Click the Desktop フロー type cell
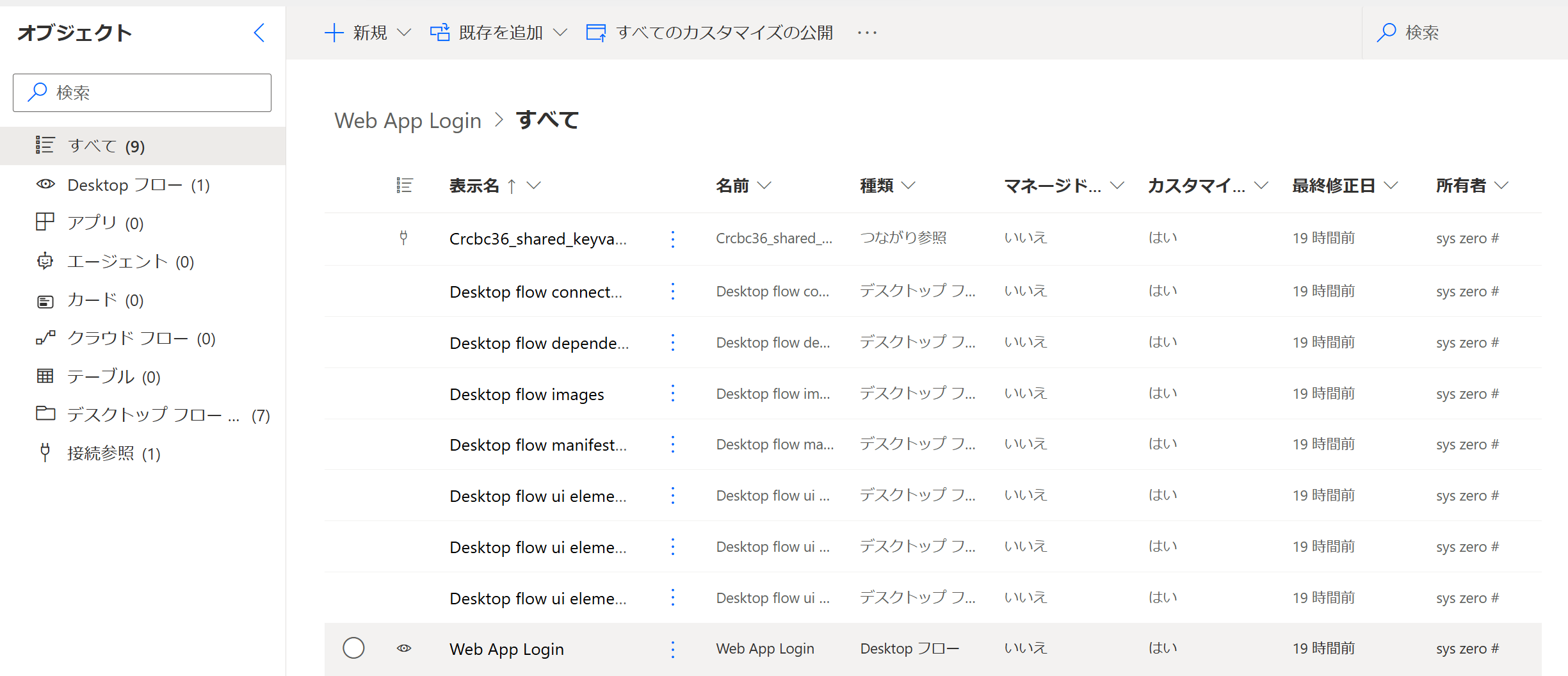This screenshot has height=676, width=1568. tap(909, 648)
